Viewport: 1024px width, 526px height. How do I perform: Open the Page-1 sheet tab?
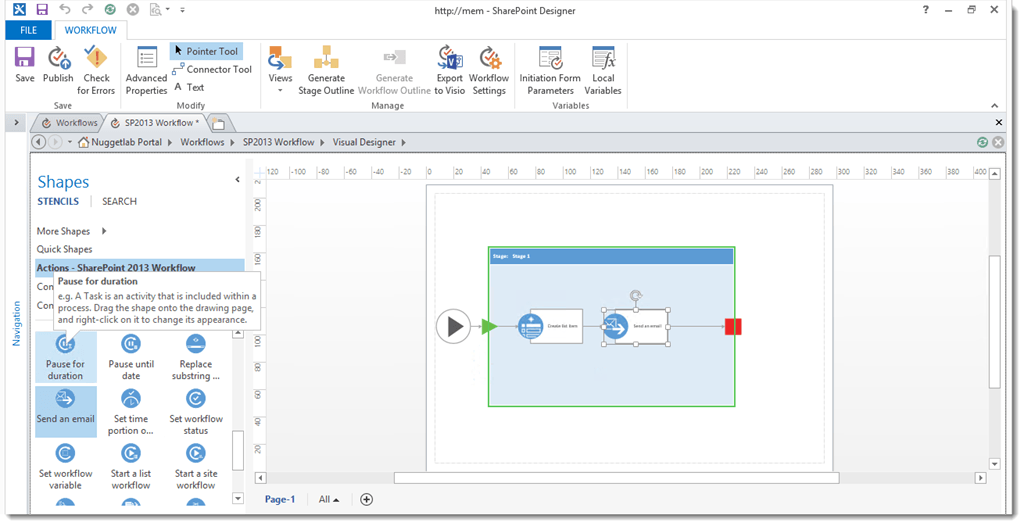tap(280, 499)
